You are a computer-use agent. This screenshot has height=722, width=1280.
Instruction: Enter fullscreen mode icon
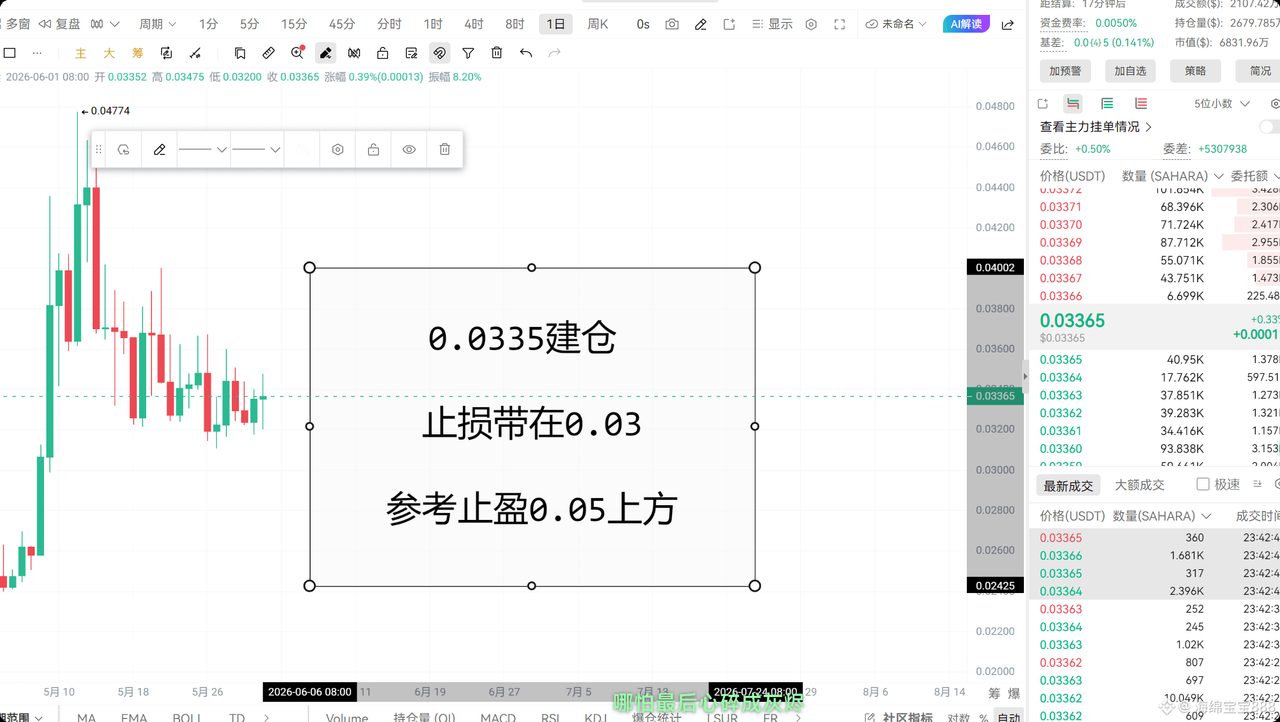coord(839,24)
